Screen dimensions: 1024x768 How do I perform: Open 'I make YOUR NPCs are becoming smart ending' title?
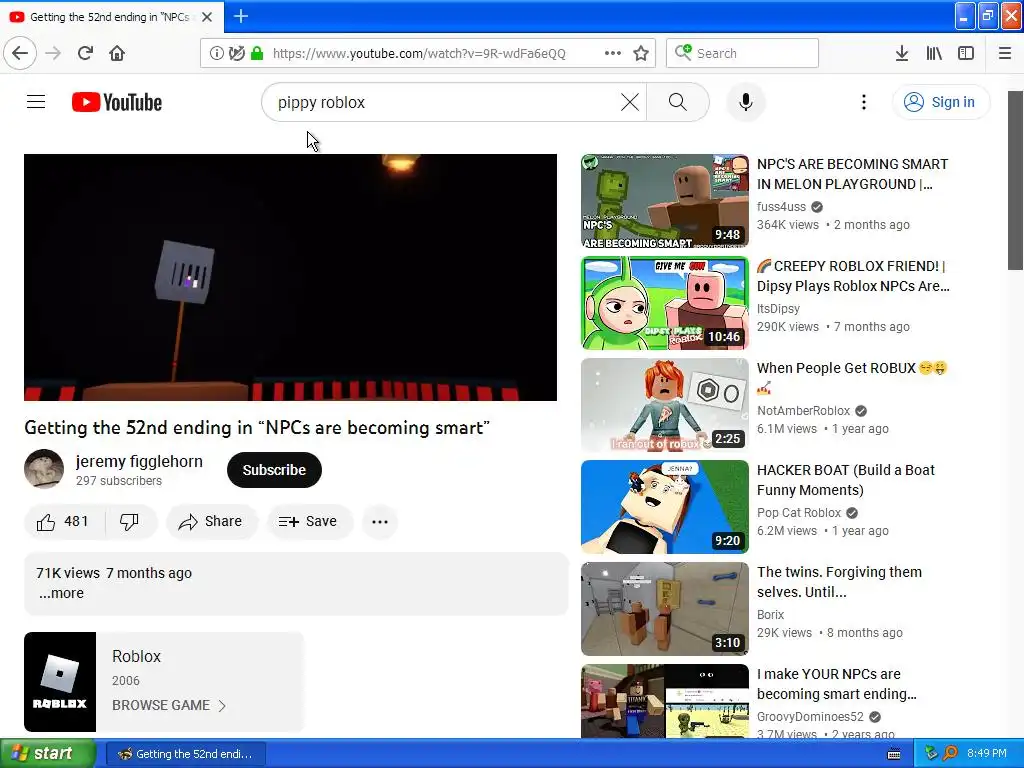[837, 684]
